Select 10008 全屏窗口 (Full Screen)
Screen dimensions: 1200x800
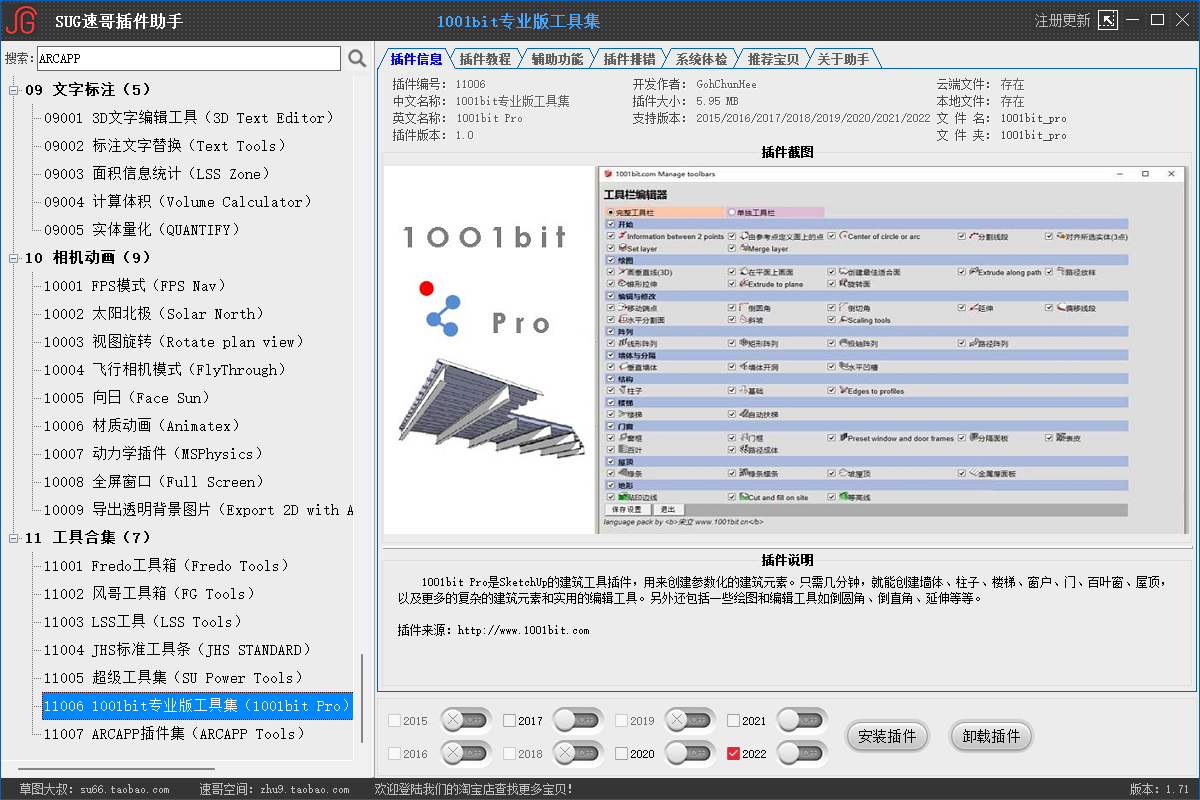click(x=154, y=482)
